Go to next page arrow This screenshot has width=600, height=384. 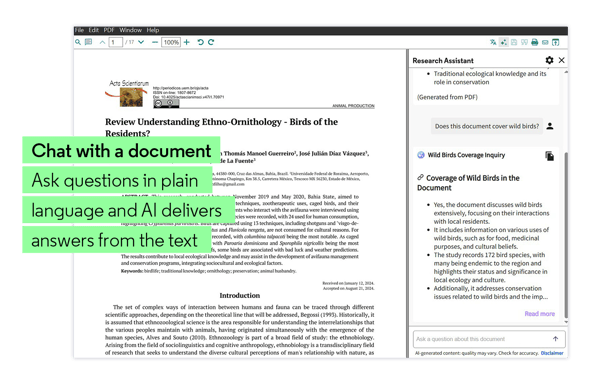141,42
